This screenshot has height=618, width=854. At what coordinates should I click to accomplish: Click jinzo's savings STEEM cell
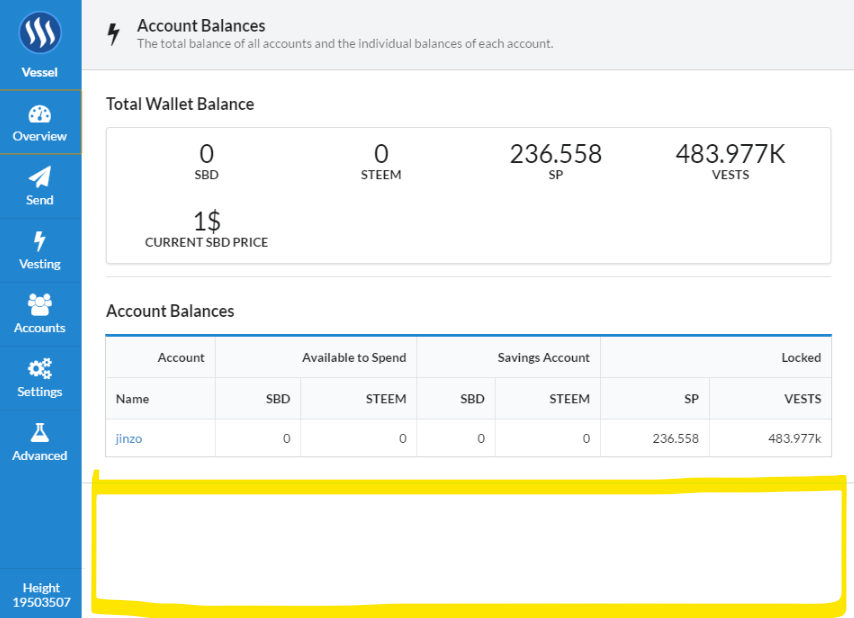point(548,438)
